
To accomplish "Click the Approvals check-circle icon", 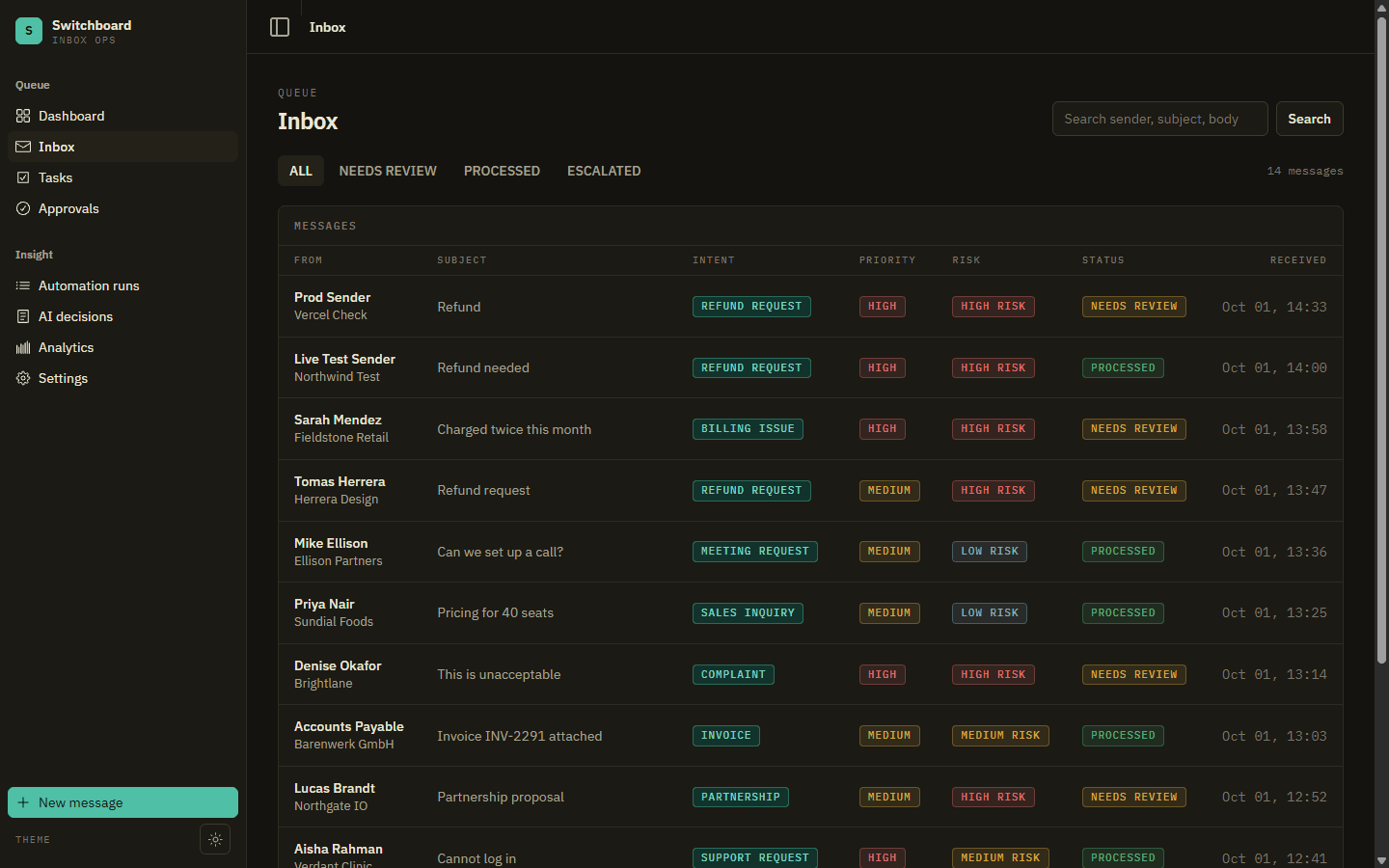I will pyautogui.click(x=23, y=208).
